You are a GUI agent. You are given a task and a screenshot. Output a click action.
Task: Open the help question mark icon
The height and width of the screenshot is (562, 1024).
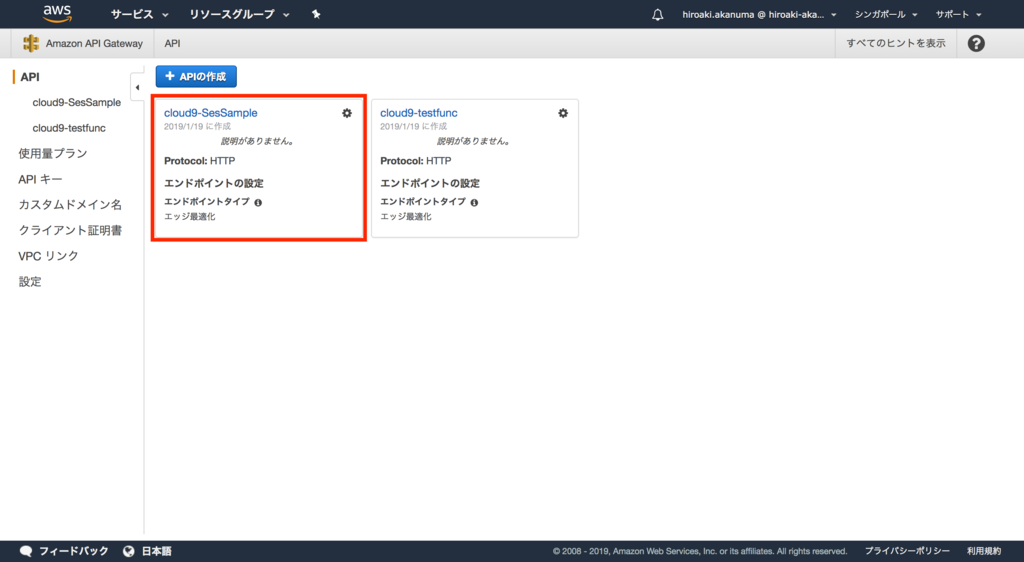point(976,43)
